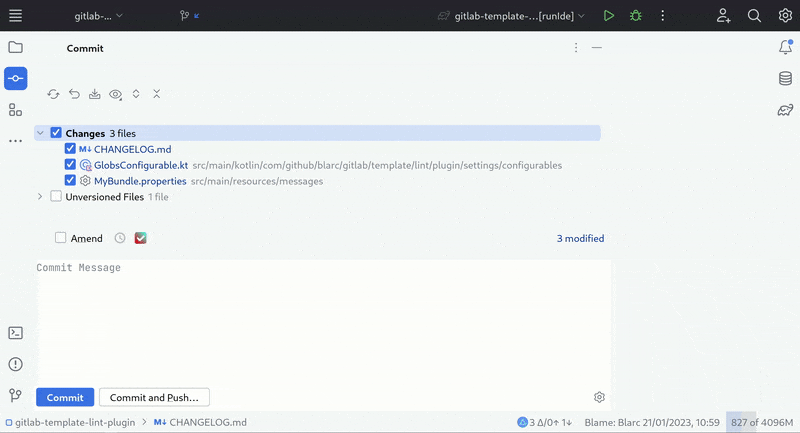Open the Problems tool window
Image resolution: width=800 pixels, height=433 pixels.
pos(15,364)
